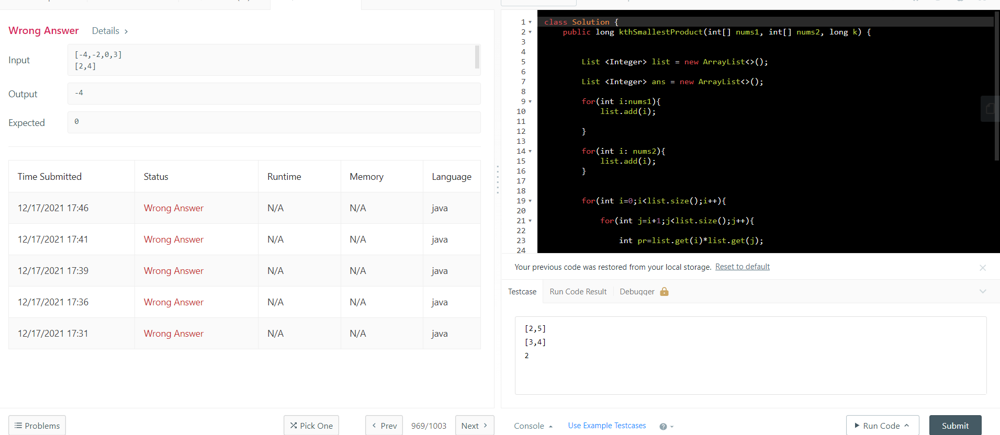Image resolution: width=1000 pixels, height=435 pixels.
Task: Open the 12/17/2021 17:31 Wrong Answer submission
Action: click(x=173, y=333)
